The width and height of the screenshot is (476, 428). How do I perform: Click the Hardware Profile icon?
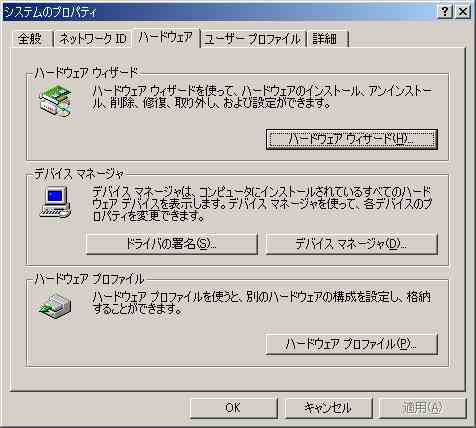(x=53, y=306)
